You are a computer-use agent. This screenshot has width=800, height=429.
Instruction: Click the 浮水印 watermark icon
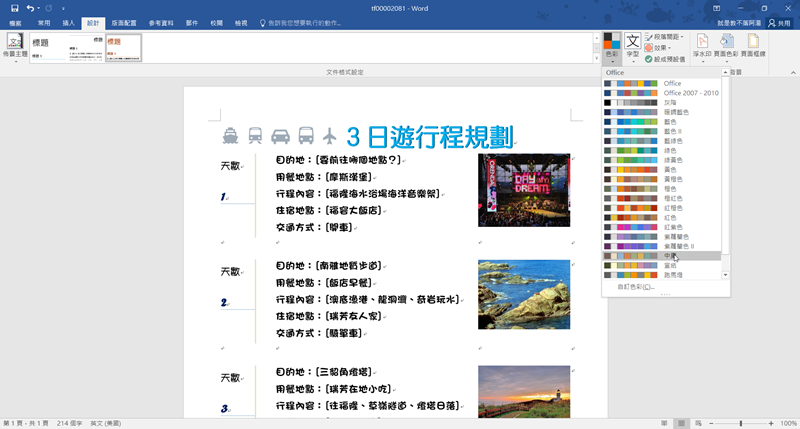click(701, 47)
